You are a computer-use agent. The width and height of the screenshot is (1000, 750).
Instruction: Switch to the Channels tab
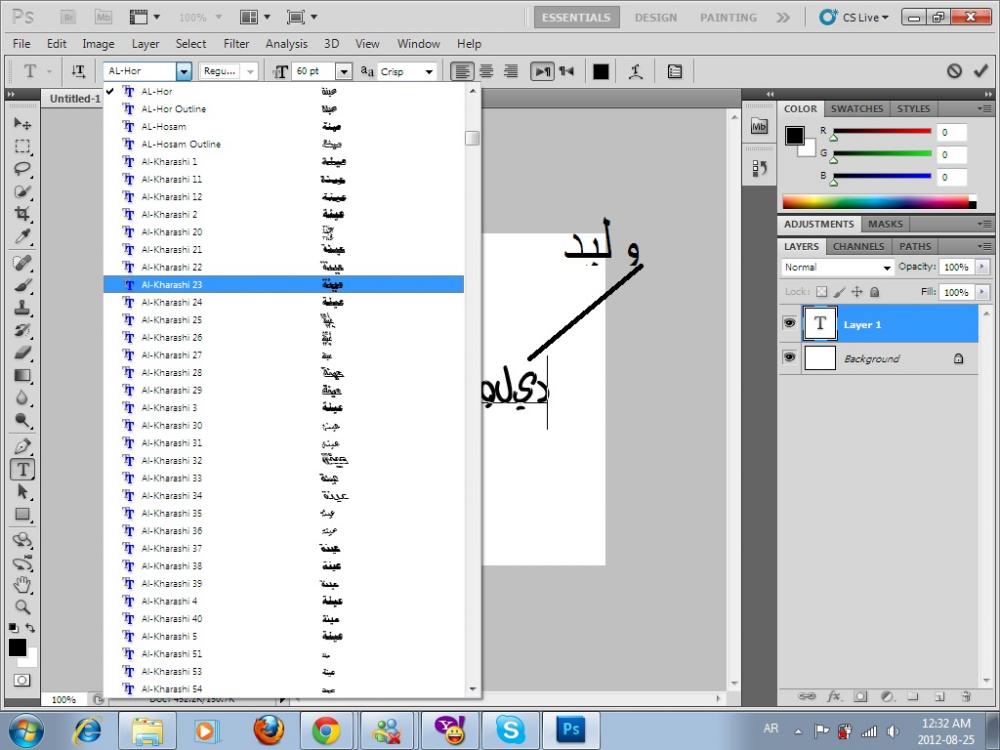tap(858, 246)
